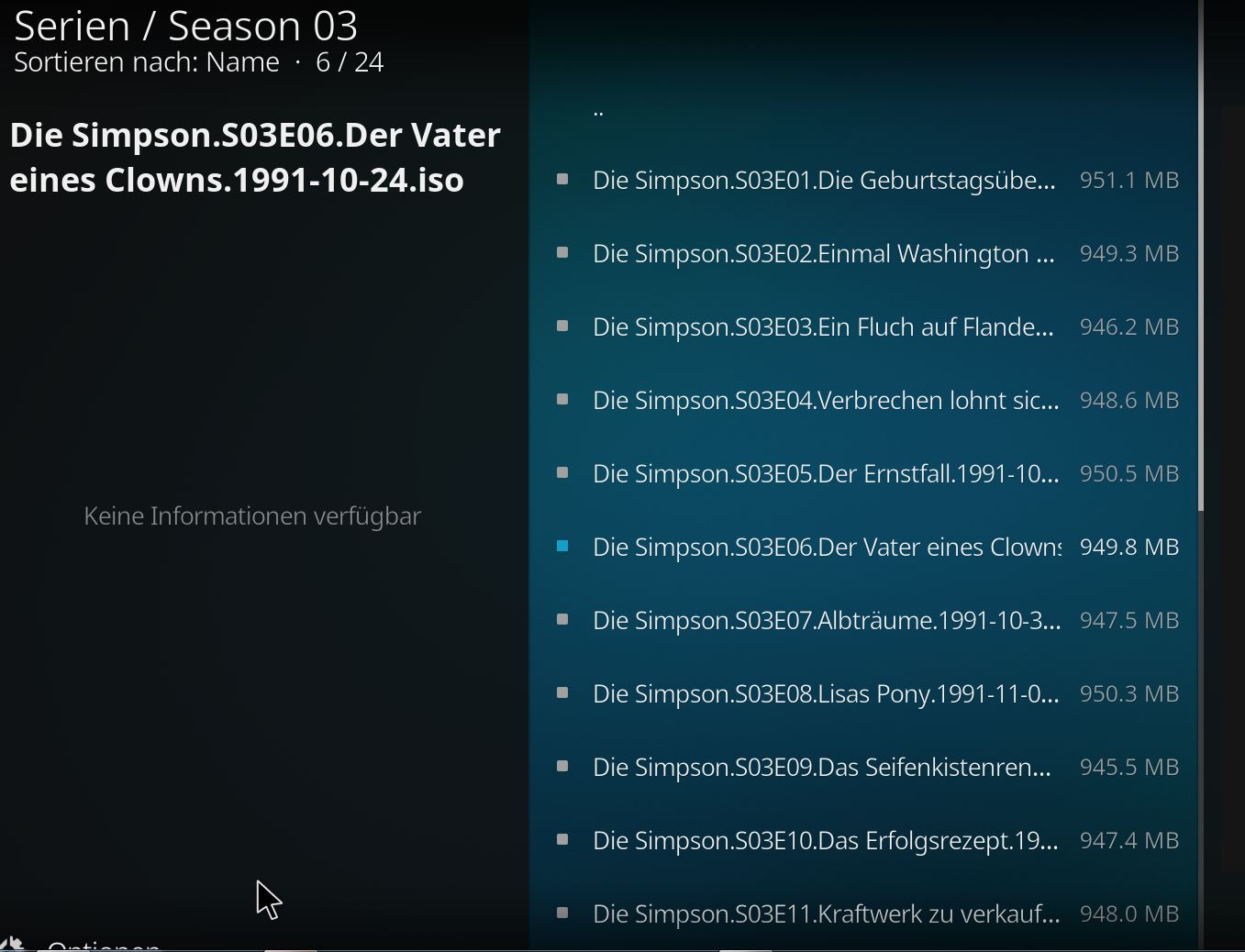Click the Serien / Season 03 breadcrumb heading
1245x952 pixels.
pos(185,26)
